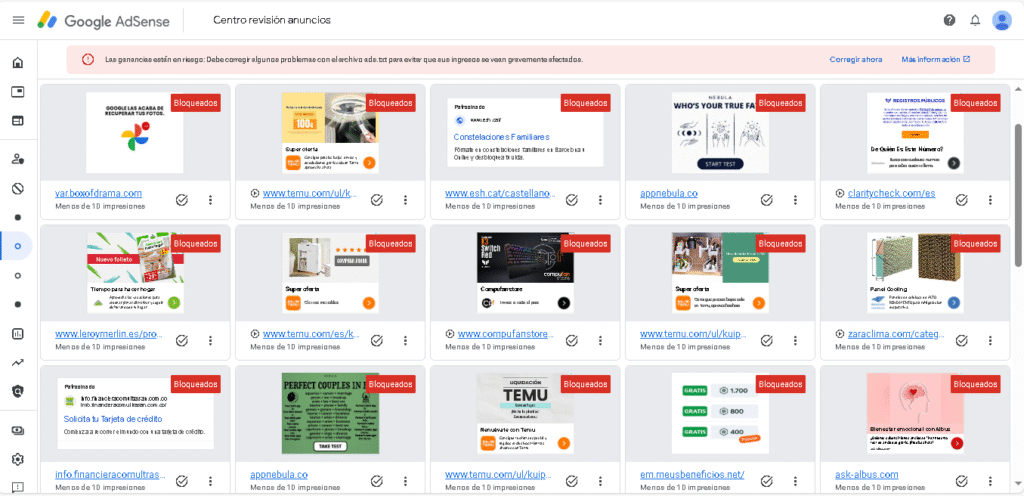Open the Help question mark icon
The height and width of the screenshot is (496, 1024).
click(x=949, y=20)
